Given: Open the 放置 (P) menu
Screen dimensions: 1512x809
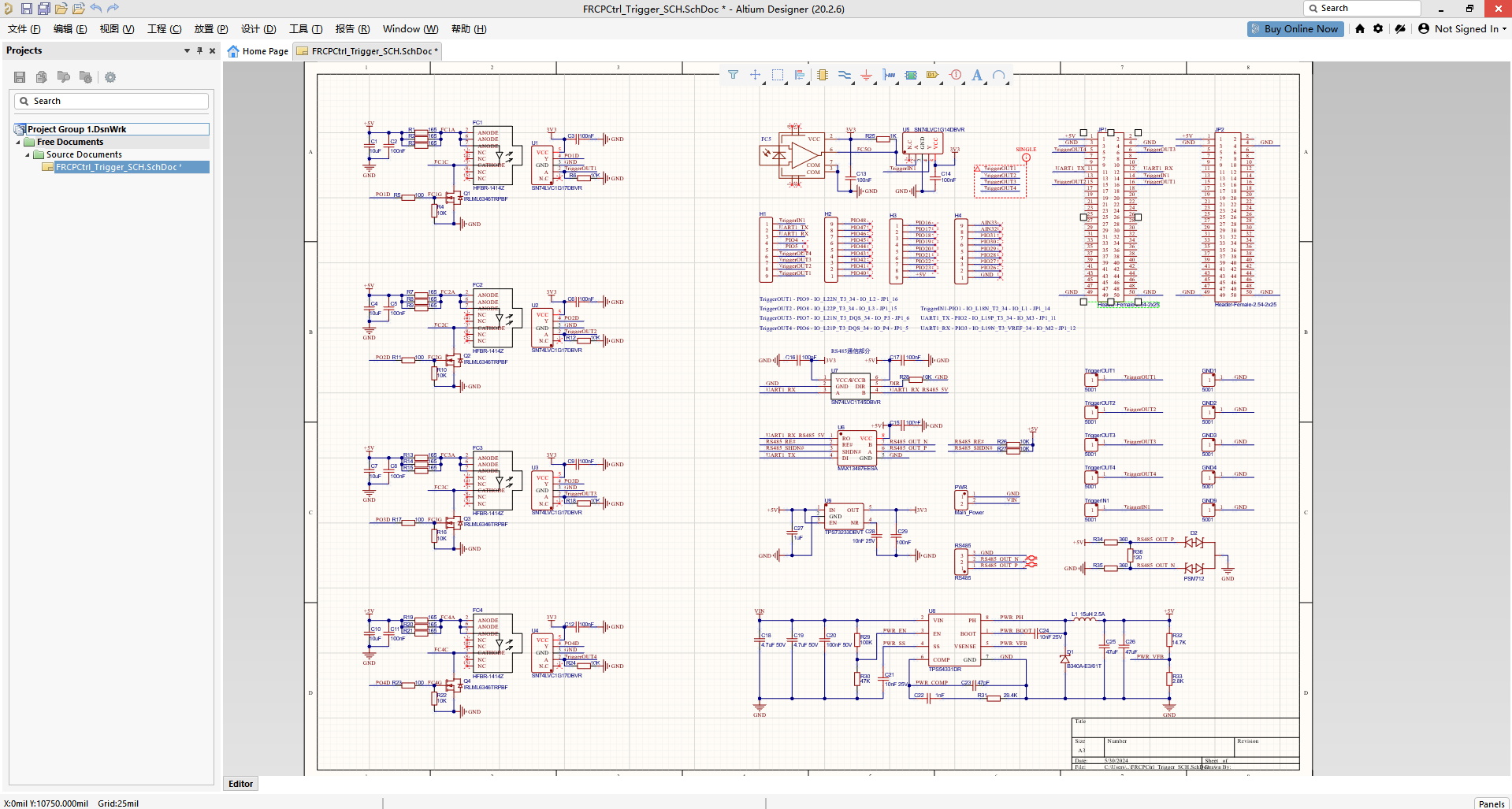Looking at the screenshot, I should [x=211, y=29].
